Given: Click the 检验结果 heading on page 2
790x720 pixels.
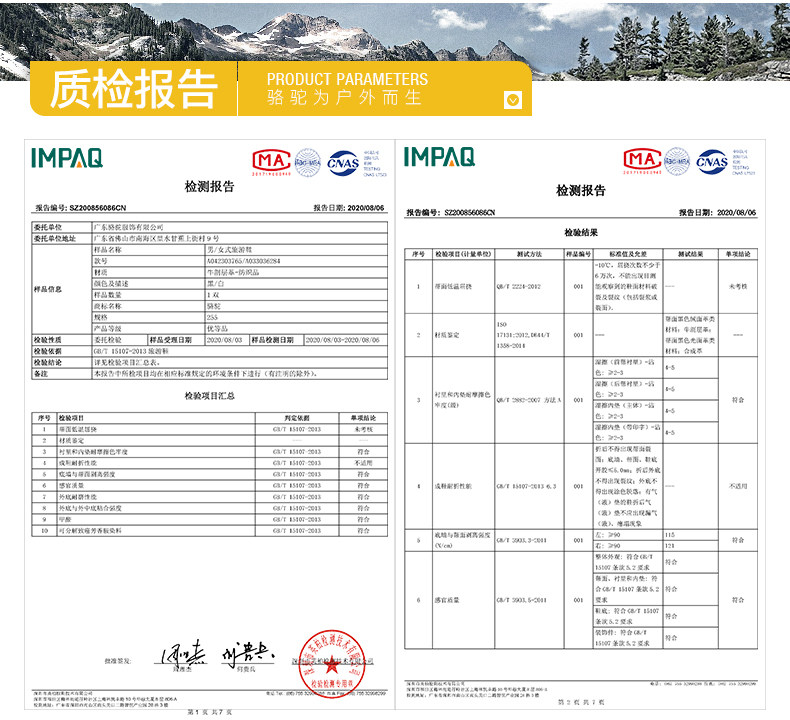Looking at the screenshot, I should (581, 233).
